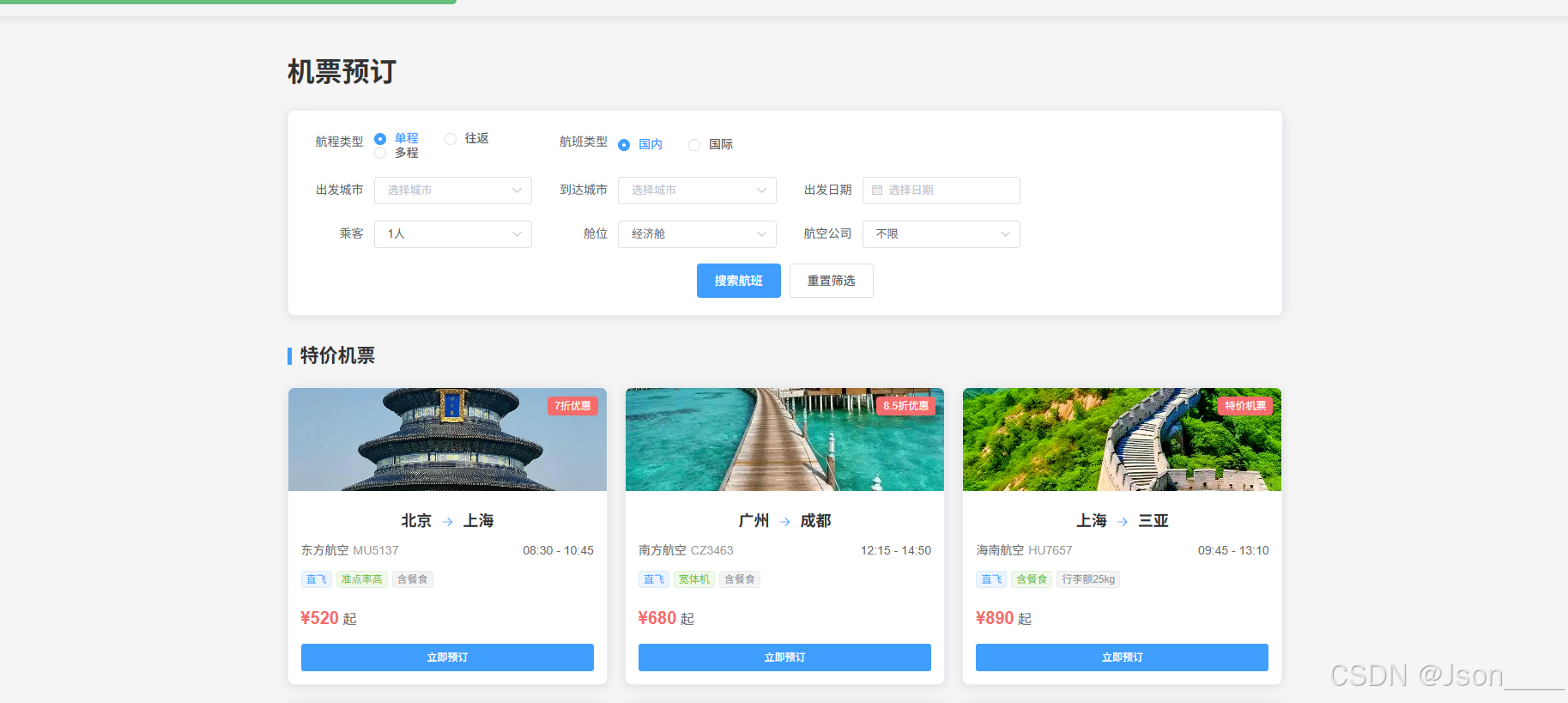Click the chevron arrow in 出发城市 dropdown
Viewport: 1568px width, 703px height.
click(517, 191)
